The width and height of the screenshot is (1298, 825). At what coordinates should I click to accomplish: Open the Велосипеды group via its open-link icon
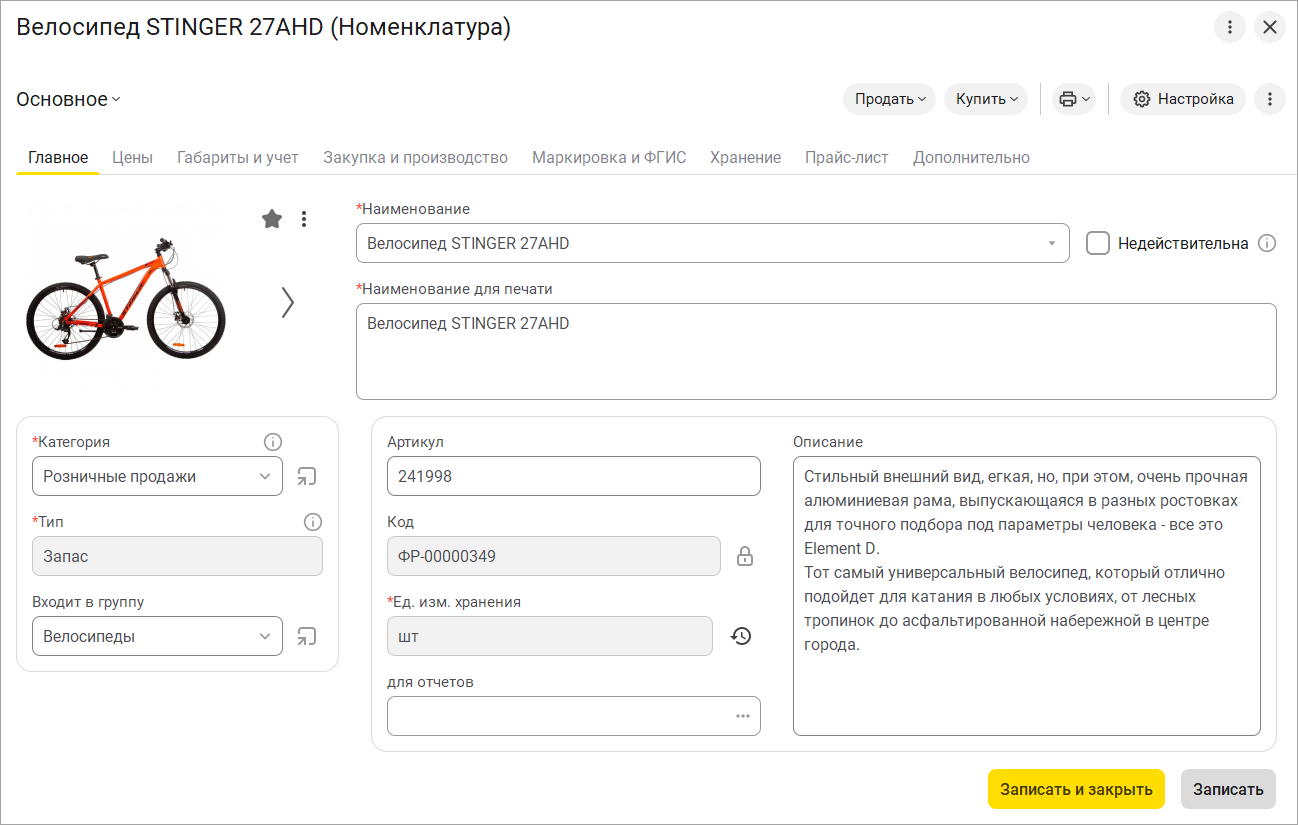pyautogui.click(x=307, y=637)
